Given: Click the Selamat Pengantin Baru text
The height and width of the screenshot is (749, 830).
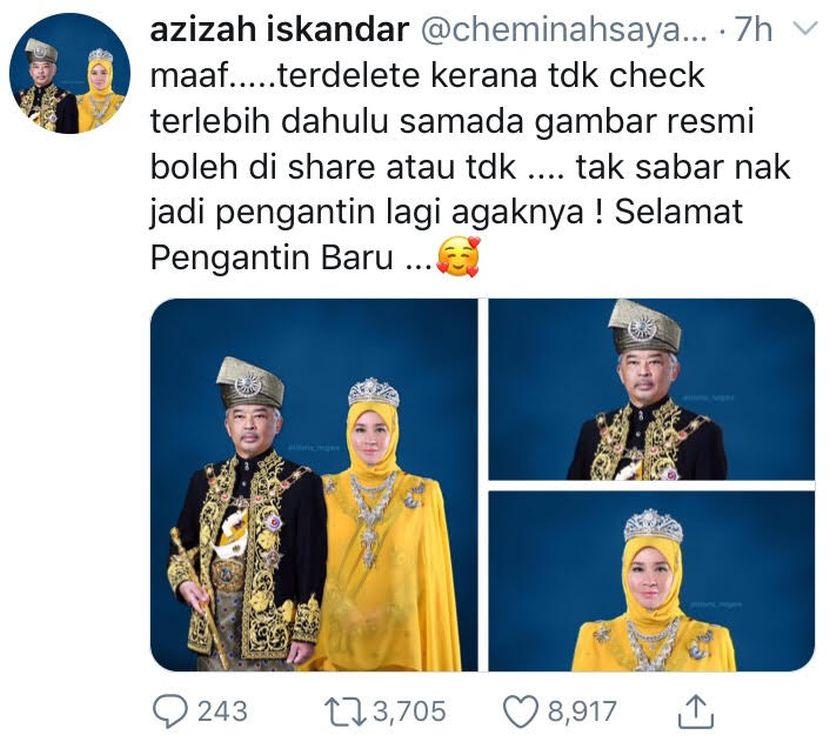Looking at the screenshot, I should pos(447,234).
